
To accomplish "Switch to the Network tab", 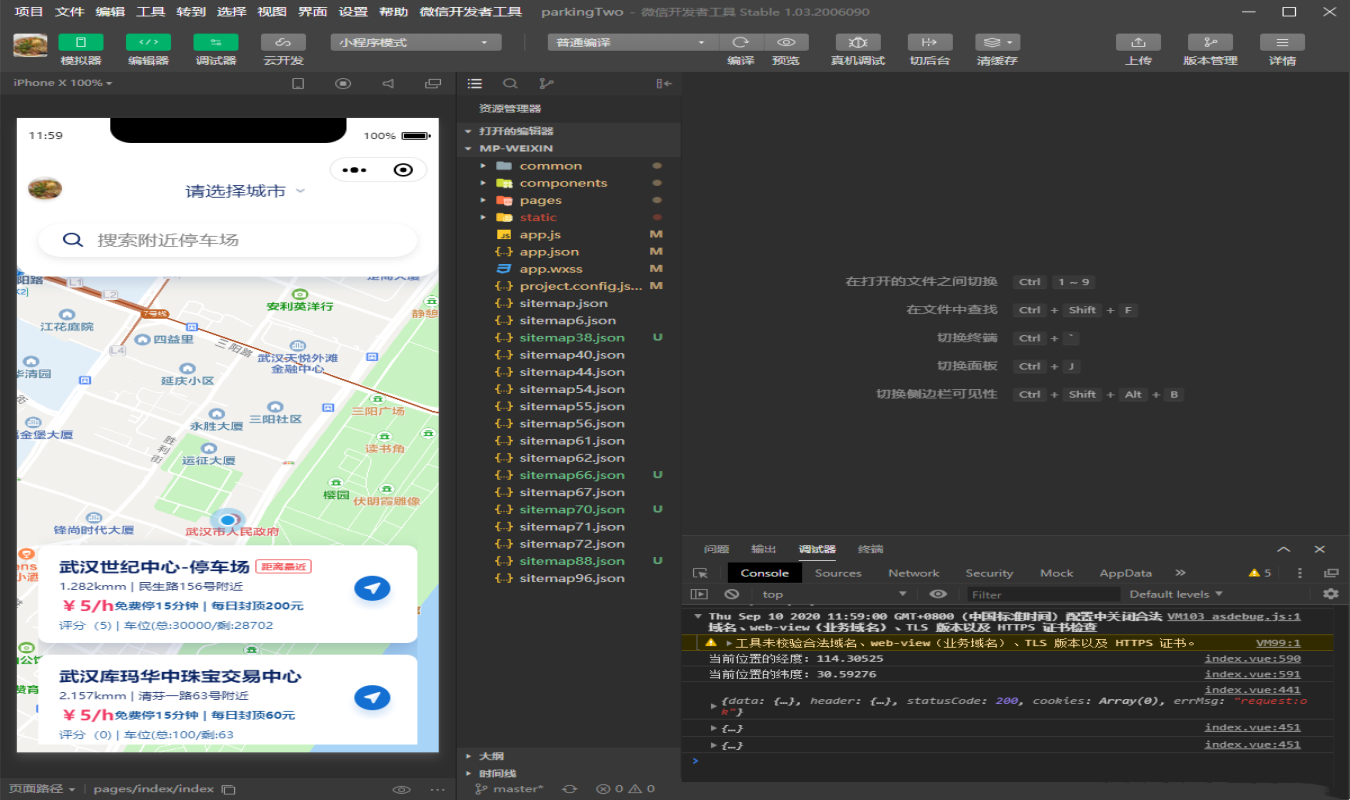I will 913,573.
